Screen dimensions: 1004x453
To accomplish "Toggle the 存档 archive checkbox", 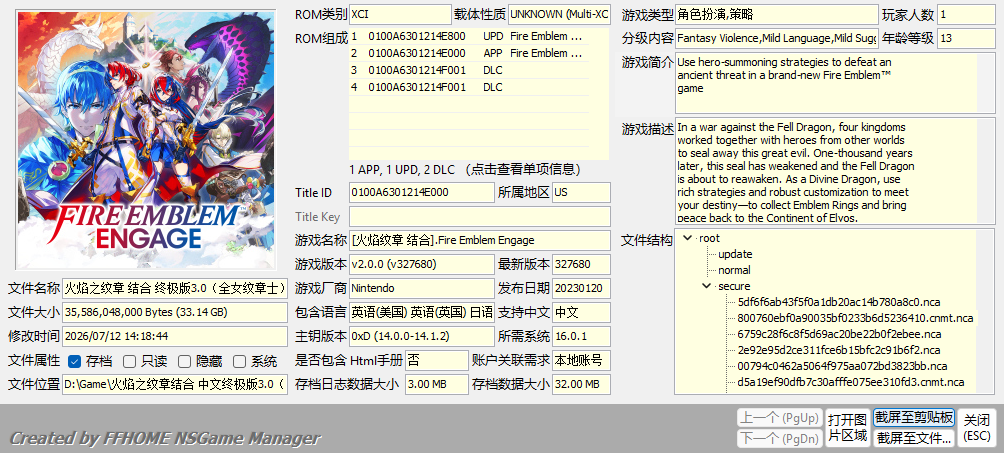I will tap(74, 361).
